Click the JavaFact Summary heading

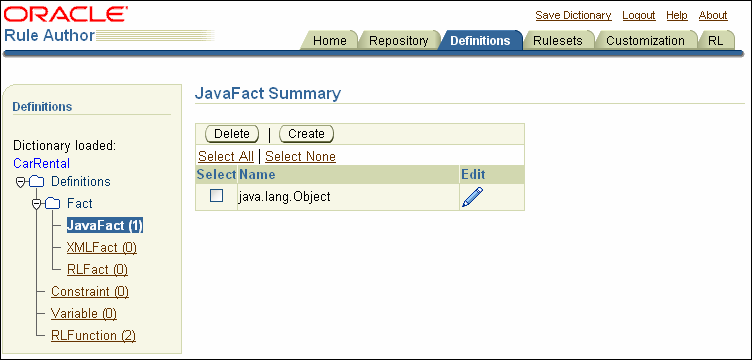[268, 93]
